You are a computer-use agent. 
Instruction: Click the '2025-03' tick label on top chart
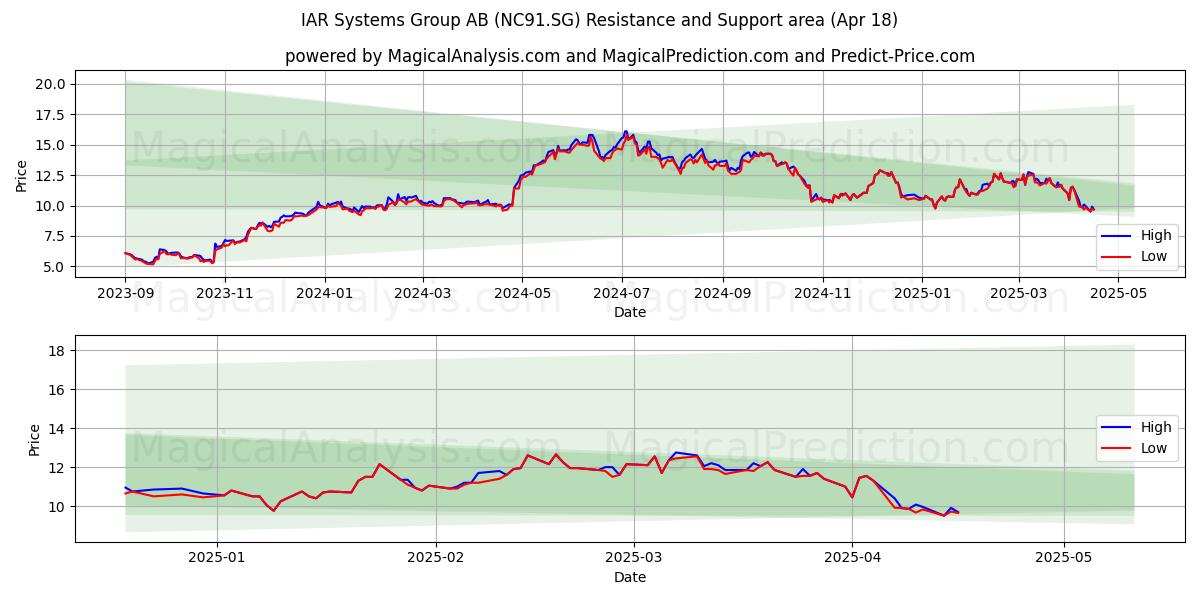pyautogui.click(x=1018, y=295)
